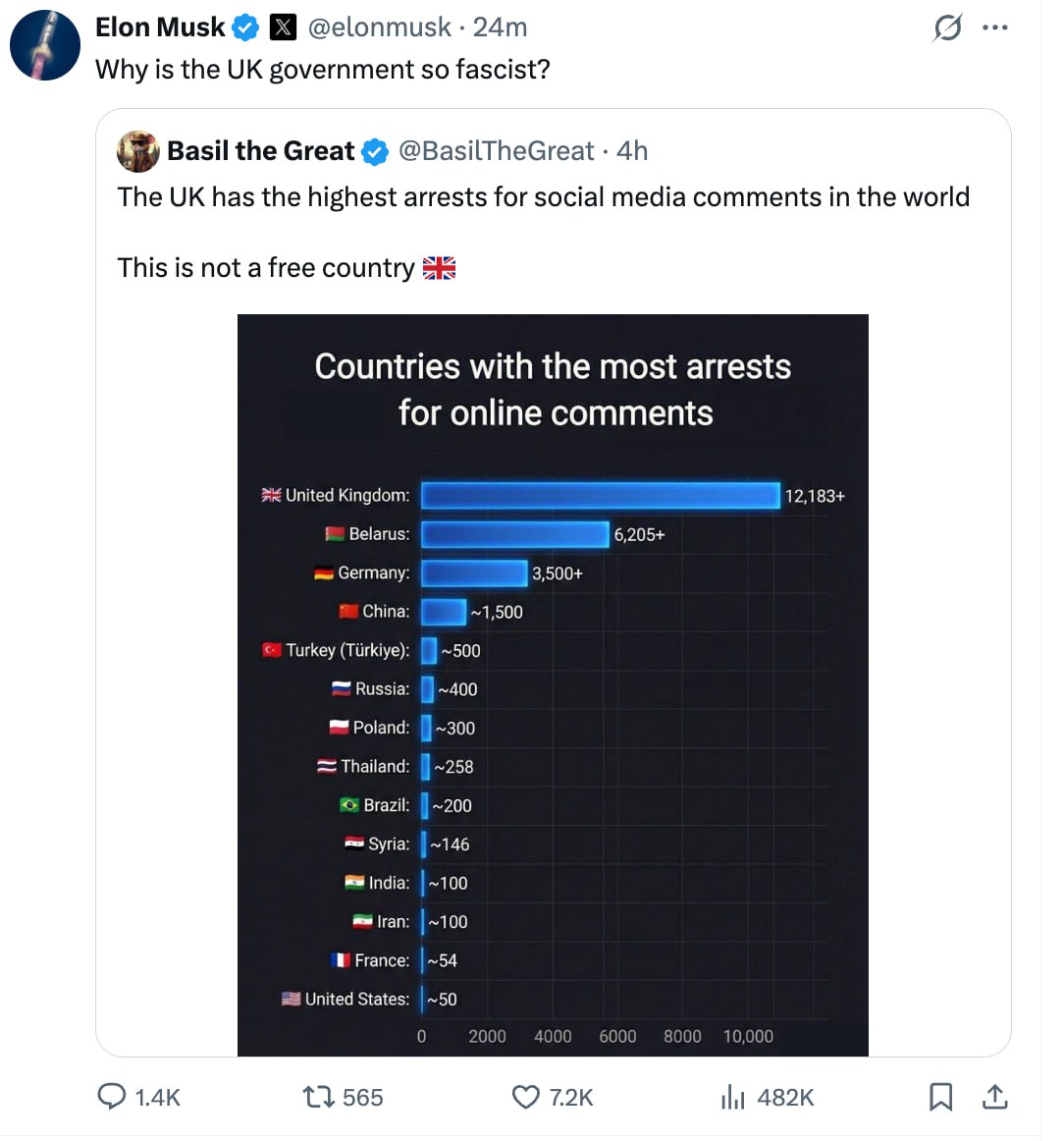Like the post with the heart icon
Image resolution: width=1064 pixels, height=1141 pixels.
click(526, 1096)
